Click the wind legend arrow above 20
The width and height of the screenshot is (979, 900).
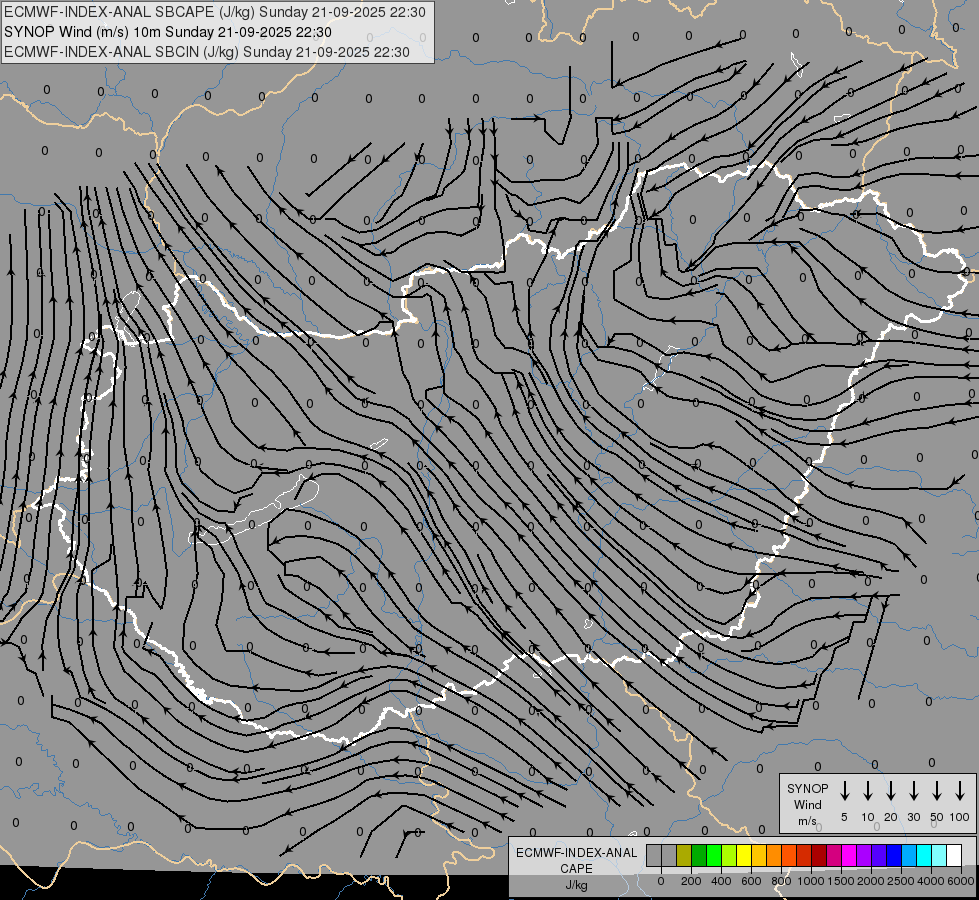pos(890,791)
